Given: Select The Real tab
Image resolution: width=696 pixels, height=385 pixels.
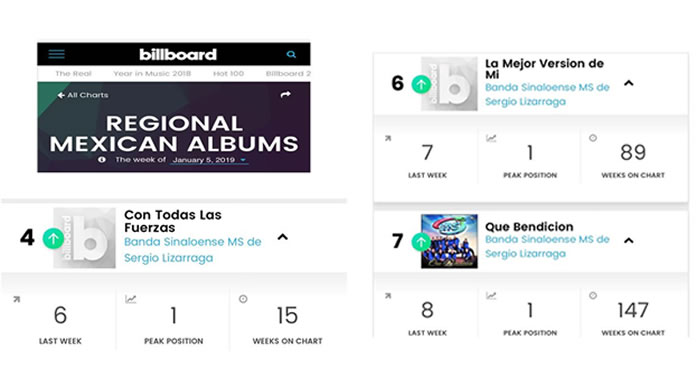Looking at the screenshot, I should coord(73,74).
